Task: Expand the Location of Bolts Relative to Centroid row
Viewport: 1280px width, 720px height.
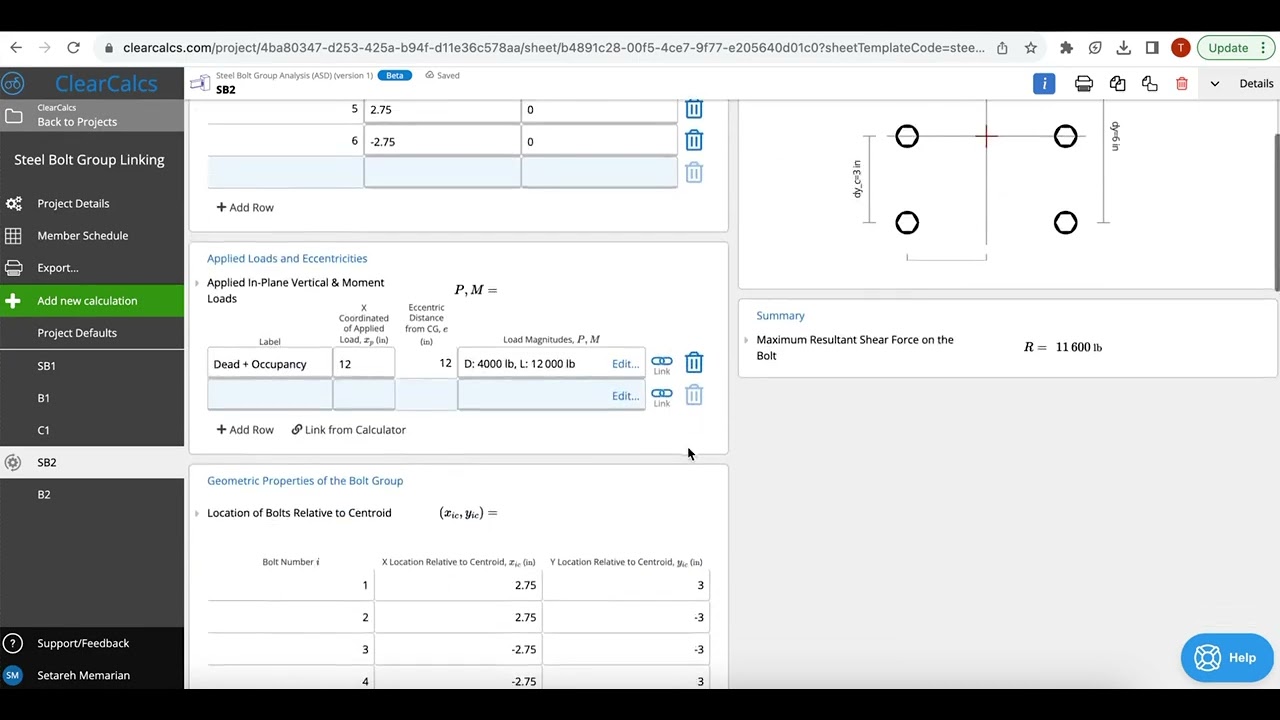Action: click(x=197, y=513)
